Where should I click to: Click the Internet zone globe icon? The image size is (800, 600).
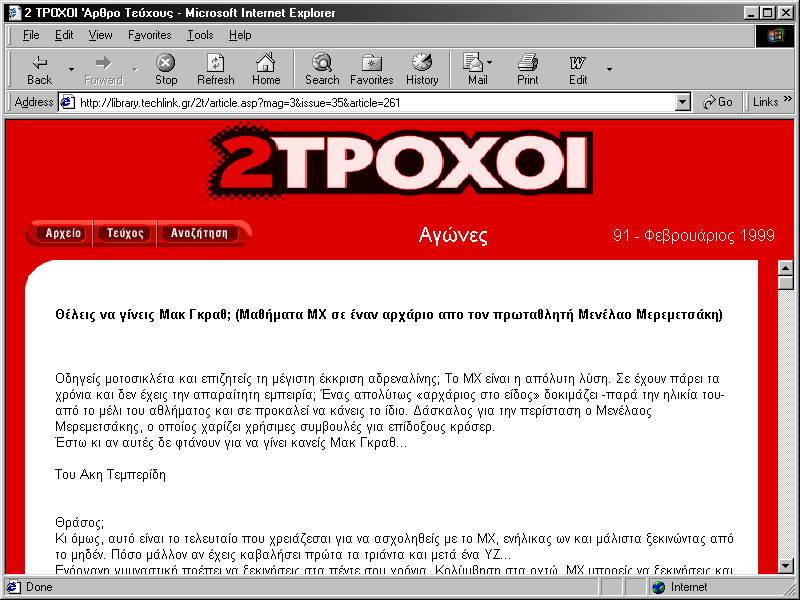(x=659, y=587)
